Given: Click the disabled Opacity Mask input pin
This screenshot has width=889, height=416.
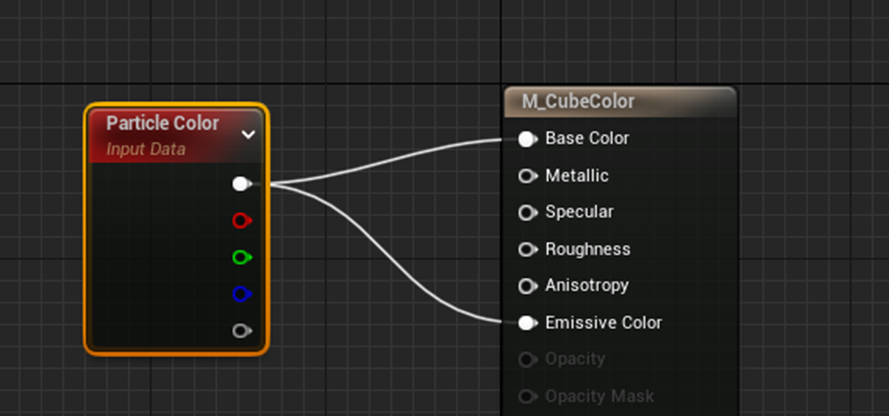Looking at the screenshot, I should [x=527, y=396].
